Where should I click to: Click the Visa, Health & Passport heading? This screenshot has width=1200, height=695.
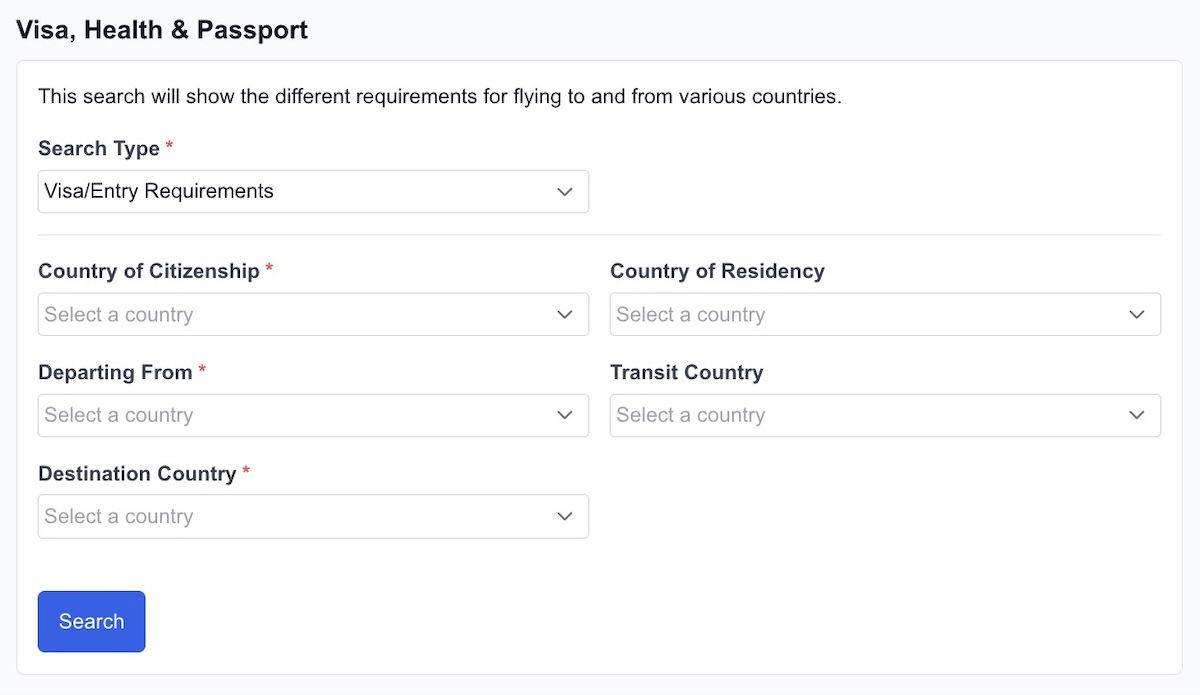162,30
